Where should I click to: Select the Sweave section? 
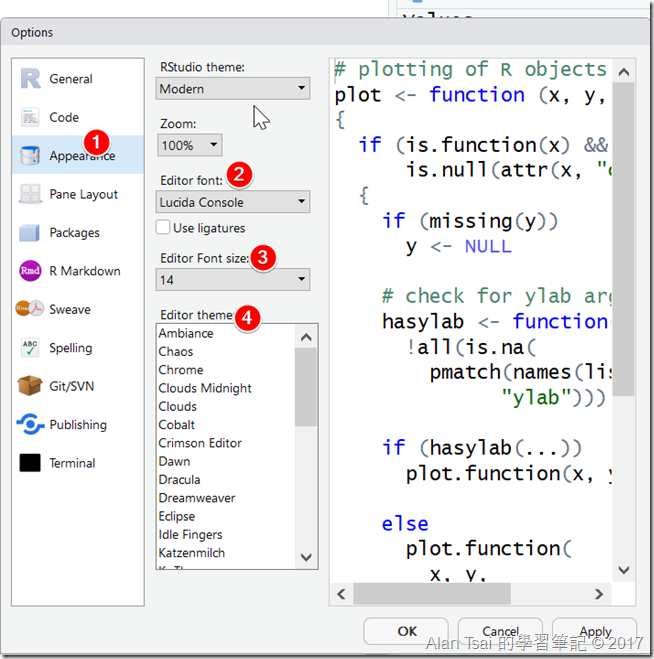pyautogui.click(x=78, y=309)
